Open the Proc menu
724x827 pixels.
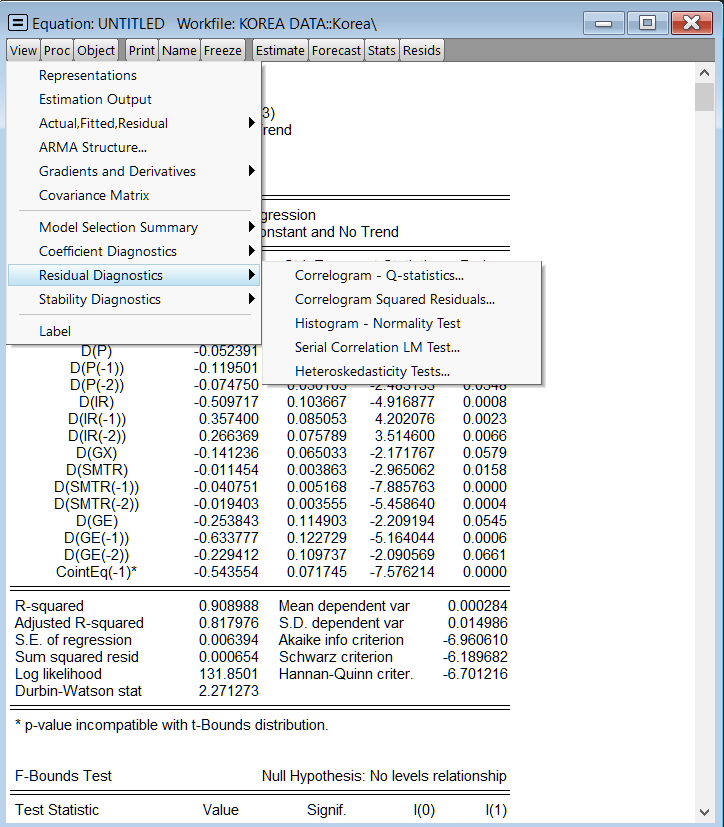(57, 50)
